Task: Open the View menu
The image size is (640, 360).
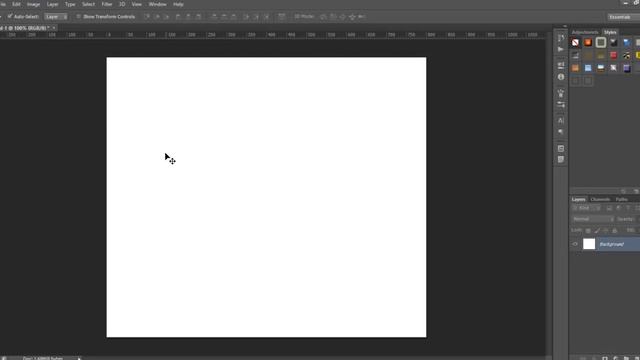Action: coord(136,4)
